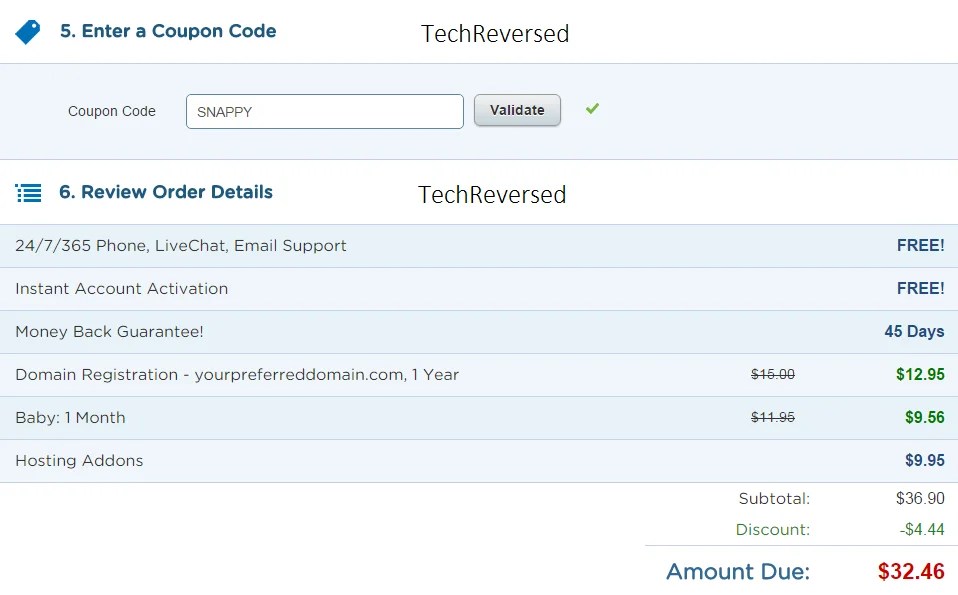958x595 pixels.
Task: Click the Coupon Code label
Action: [x=112, y=111]
